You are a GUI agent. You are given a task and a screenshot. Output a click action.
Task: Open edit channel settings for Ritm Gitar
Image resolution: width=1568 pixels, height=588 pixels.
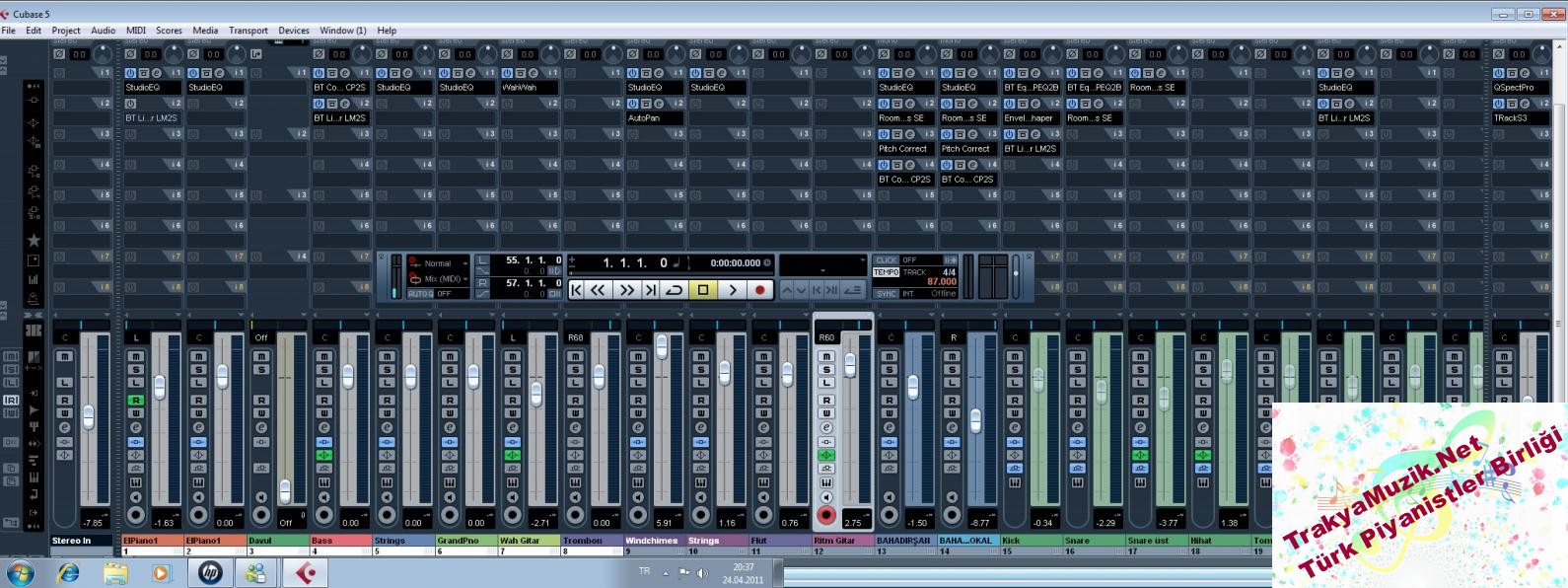[x=826, y=427]
